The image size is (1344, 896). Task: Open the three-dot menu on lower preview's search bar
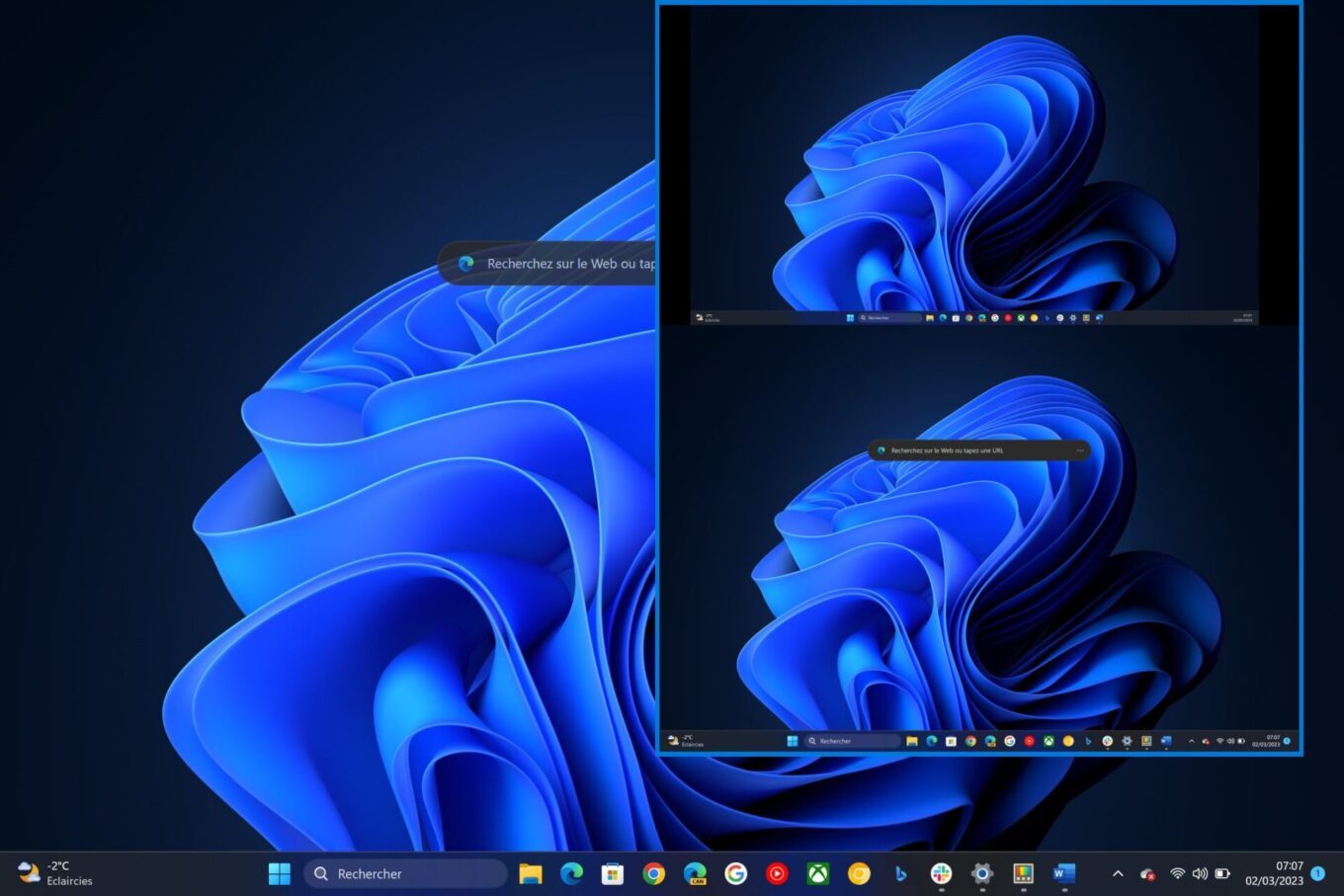(1080, 450)
